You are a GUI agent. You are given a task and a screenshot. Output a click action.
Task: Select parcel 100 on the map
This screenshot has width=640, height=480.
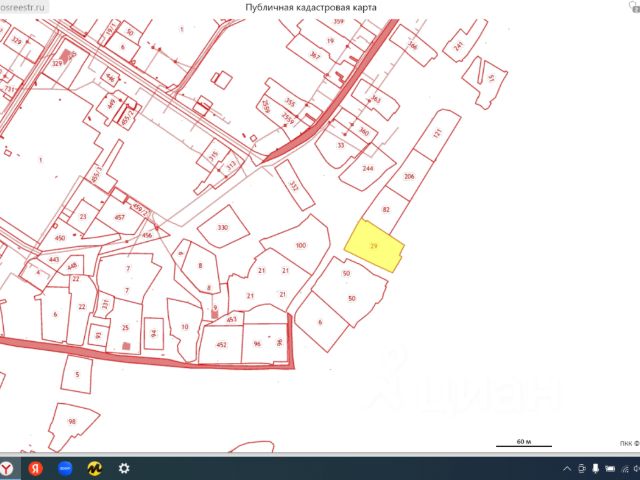(x=300, y=245)
